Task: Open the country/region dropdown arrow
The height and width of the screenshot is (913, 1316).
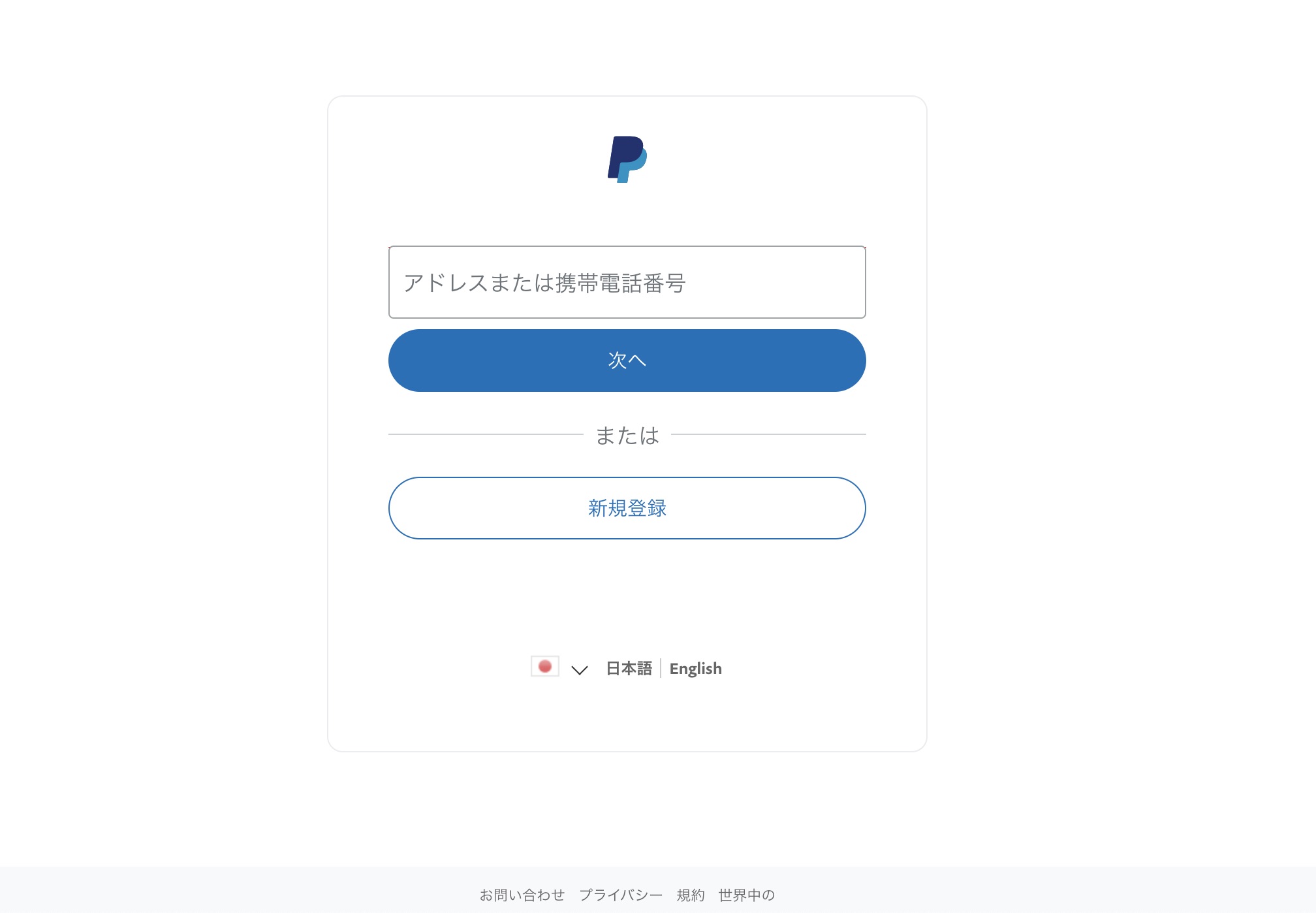Action: pos(580,669)
